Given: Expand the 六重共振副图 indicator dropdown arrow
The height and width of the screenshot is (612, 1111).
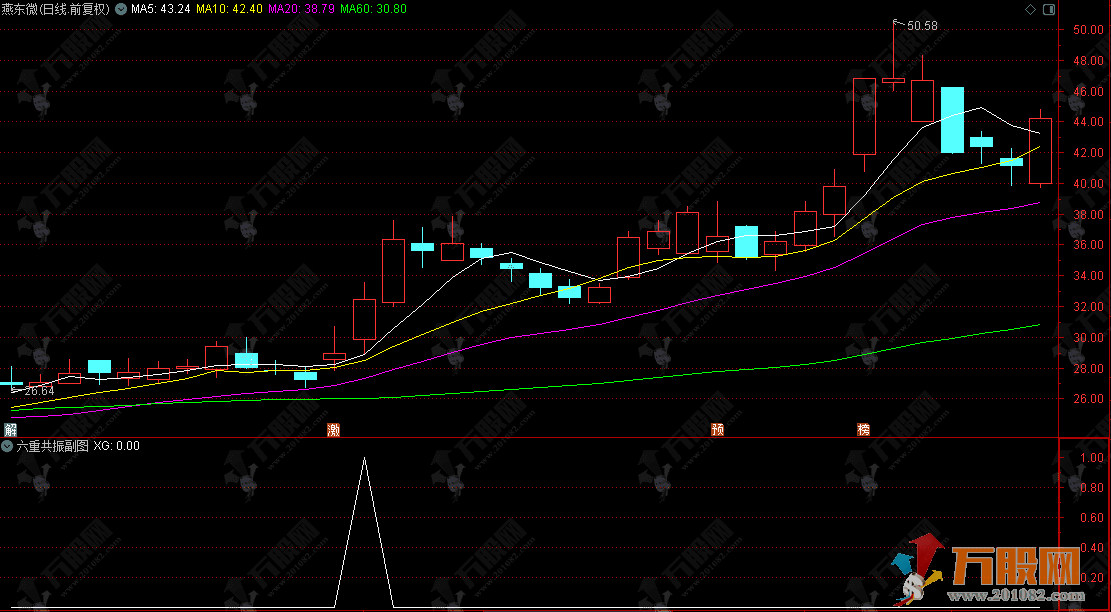Looking at the screenshot, I should (7, 446).
